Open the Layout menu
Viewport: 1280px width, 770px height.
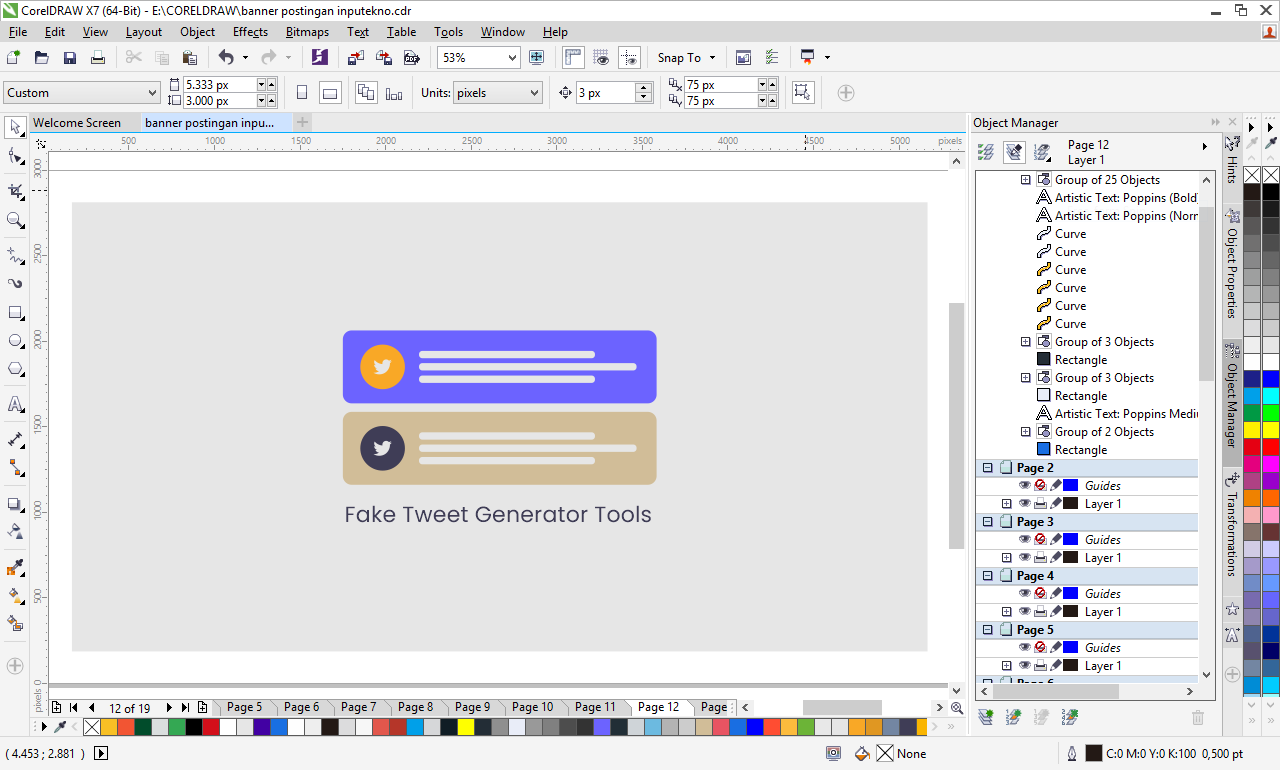click(144, 32)
